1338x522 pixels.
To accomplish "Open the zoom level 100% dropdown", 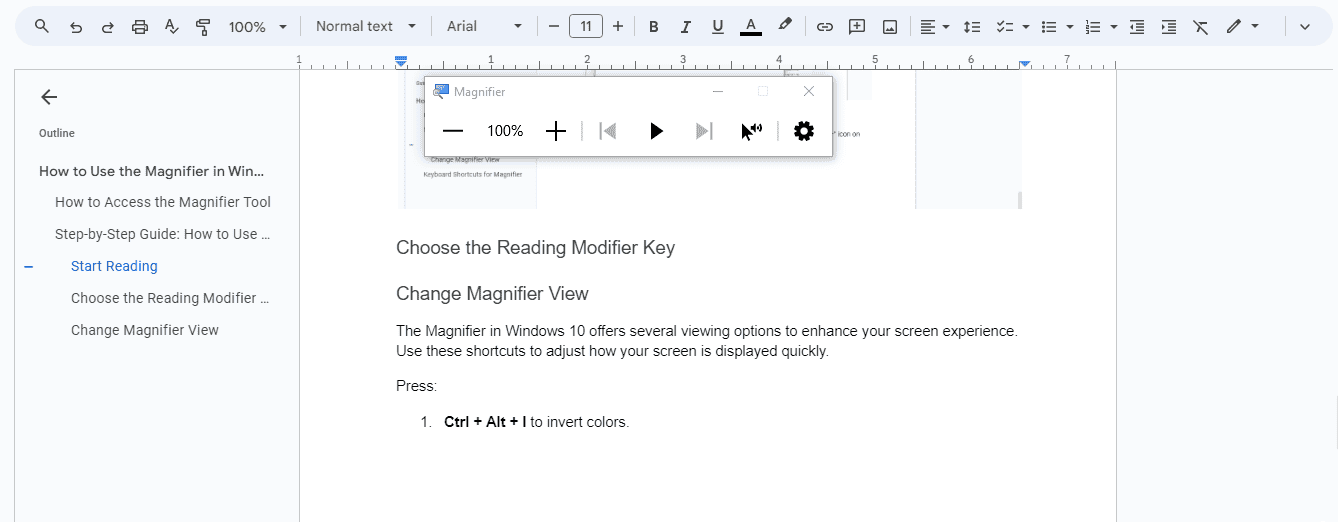I will [x=257, y=27].
